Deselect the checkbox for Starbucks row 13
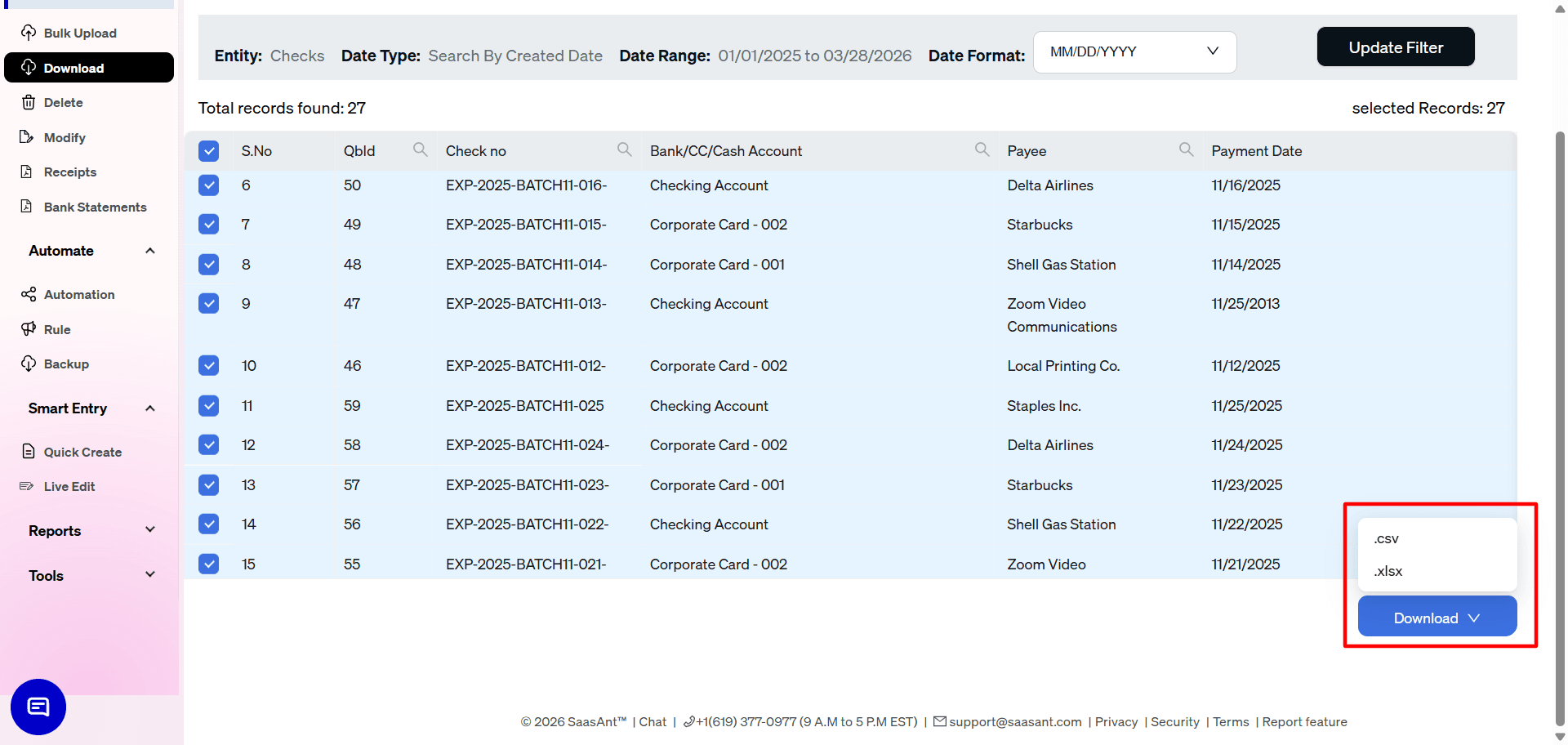Screen dimensions: 1568x745 tap(208, 484)
